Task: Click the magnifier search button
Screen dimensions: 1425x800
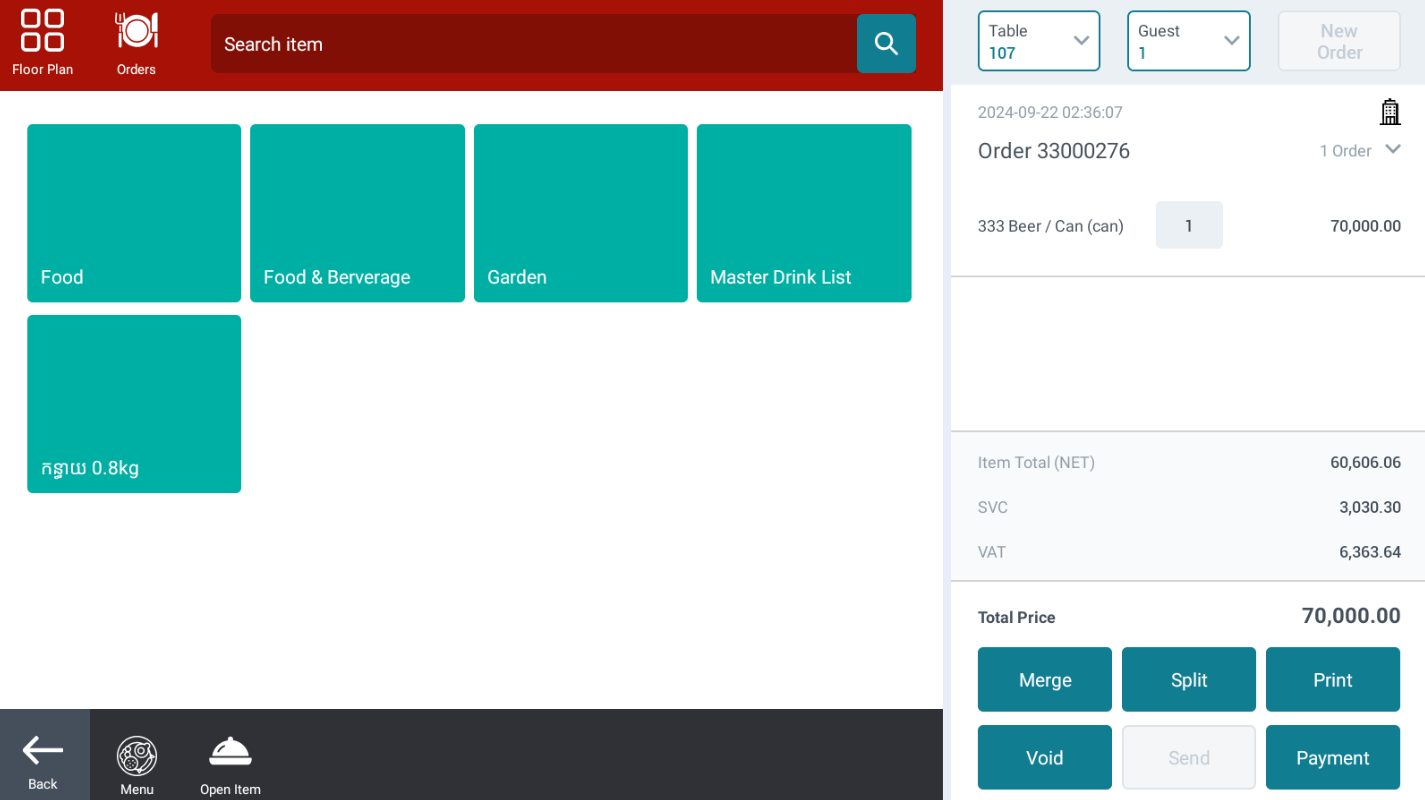Action: click(886, 43)
